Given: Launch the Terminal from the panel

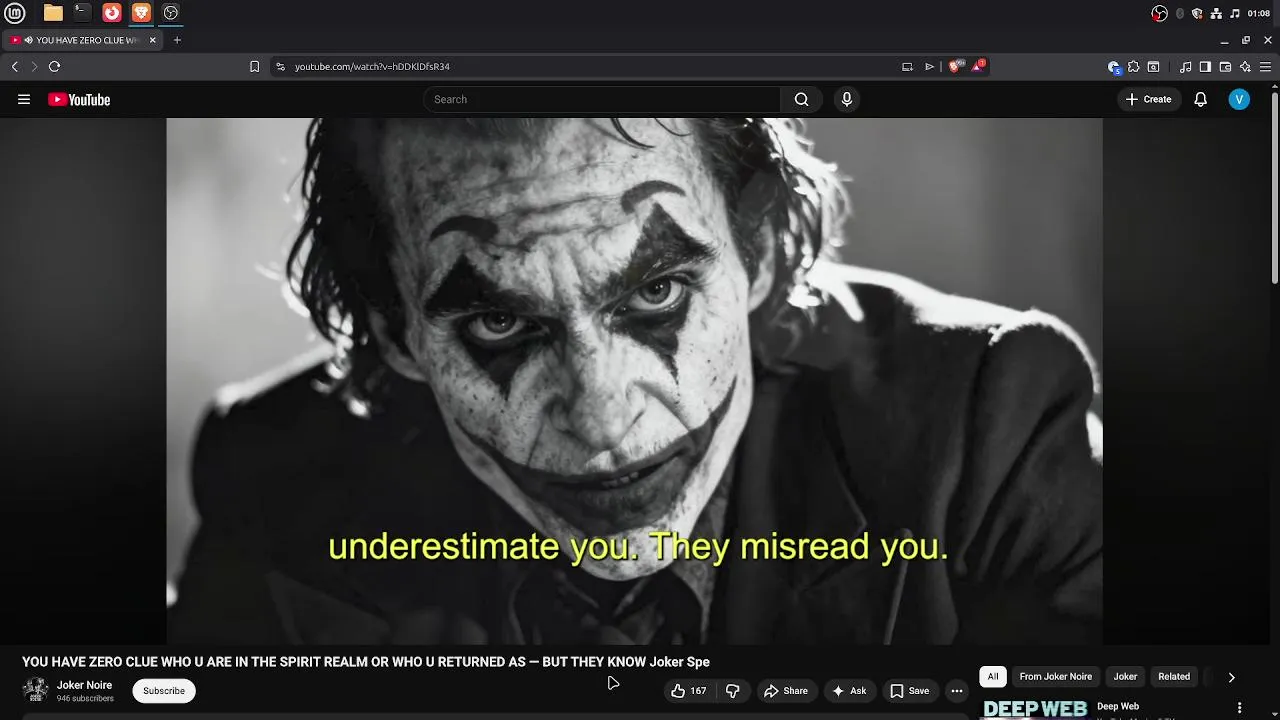Looking at the screenshot, I should [82, 13].
